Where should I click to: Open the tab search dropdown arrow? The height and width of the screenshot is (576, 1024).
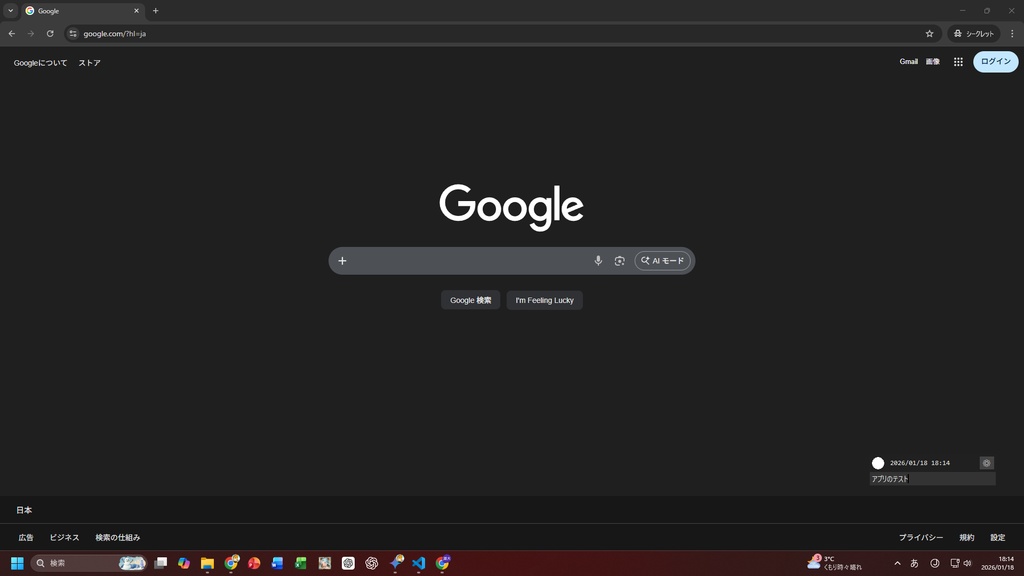pyautogui.click(x=10, y=10)
